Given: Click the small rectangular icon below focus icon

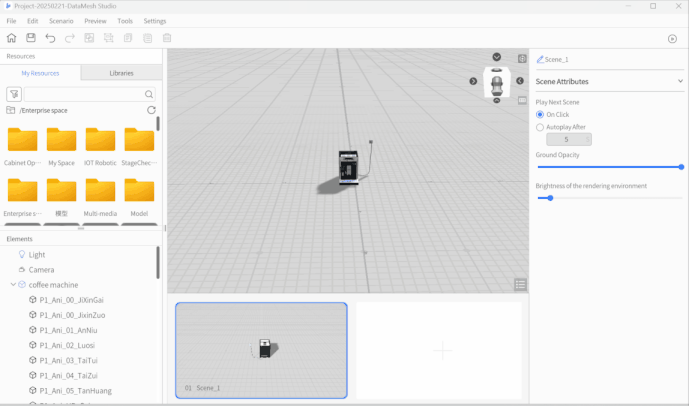Looking at the screenshot, I should 522,100.
